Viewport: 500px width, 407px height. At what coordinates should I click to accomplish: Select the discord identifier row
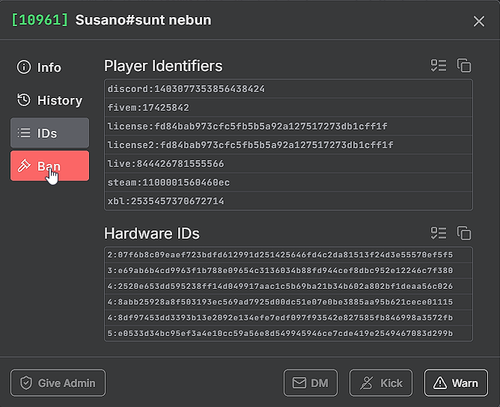(x=288, y=89)
